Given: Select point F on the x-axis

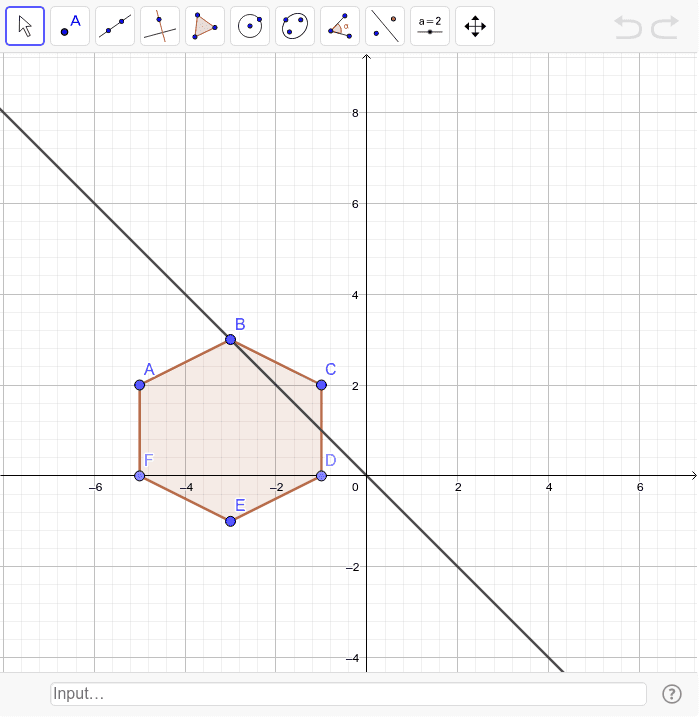Looking at the screenshot, I should click(x=140, y=476).
